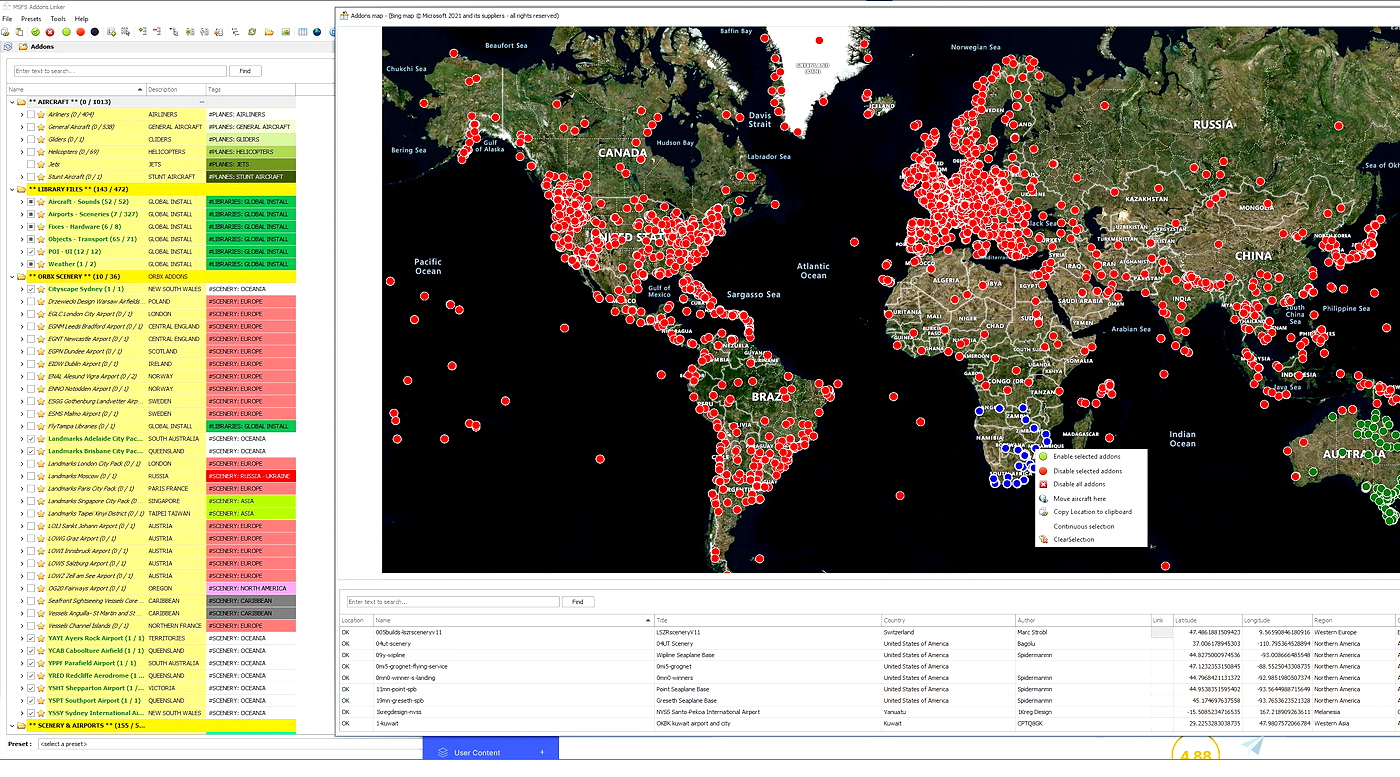Viewport: 1400px width, 777px height.
Task: Click Find button in Addons panel
Action: pos(245,71)
